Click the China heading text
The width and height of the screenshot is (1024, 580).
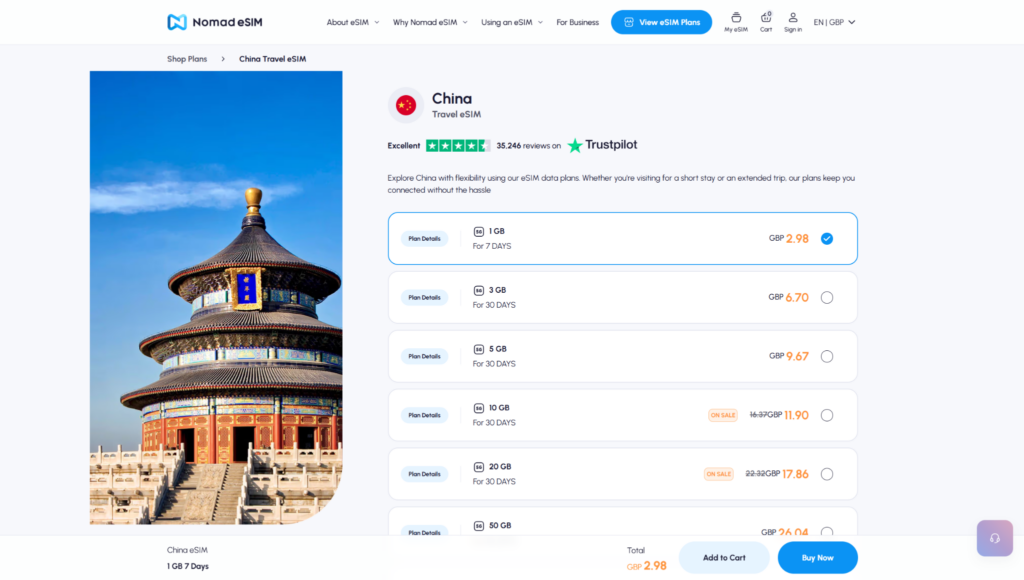452,99
